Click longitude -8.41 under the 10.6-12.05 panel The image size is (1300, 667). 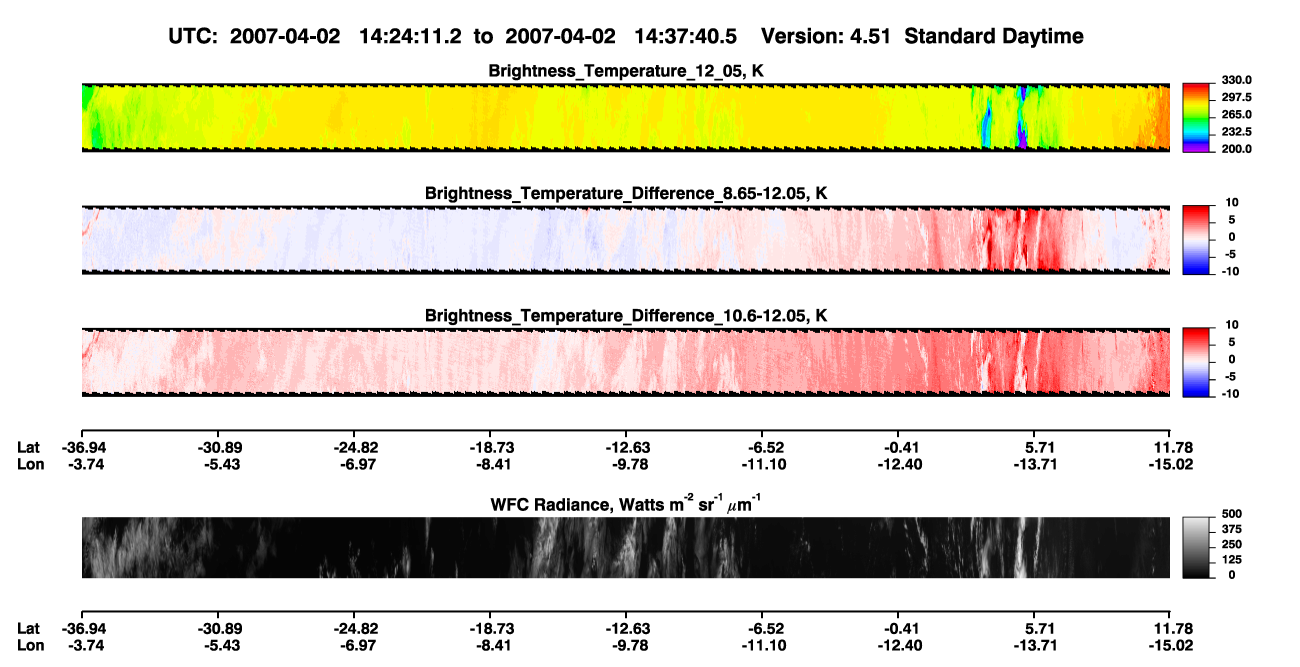(x=489, y=463)
